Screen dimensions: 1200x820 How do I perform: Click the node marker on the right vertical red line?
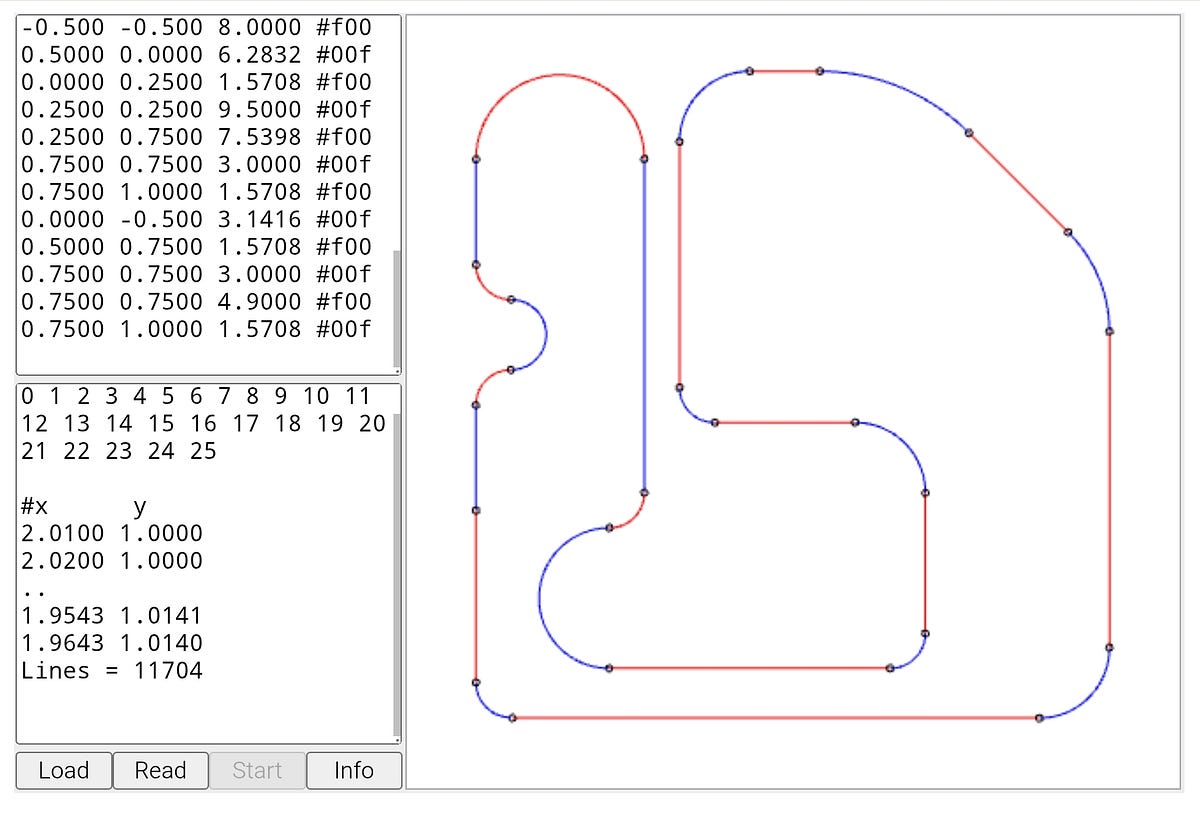coord(1108,330)
